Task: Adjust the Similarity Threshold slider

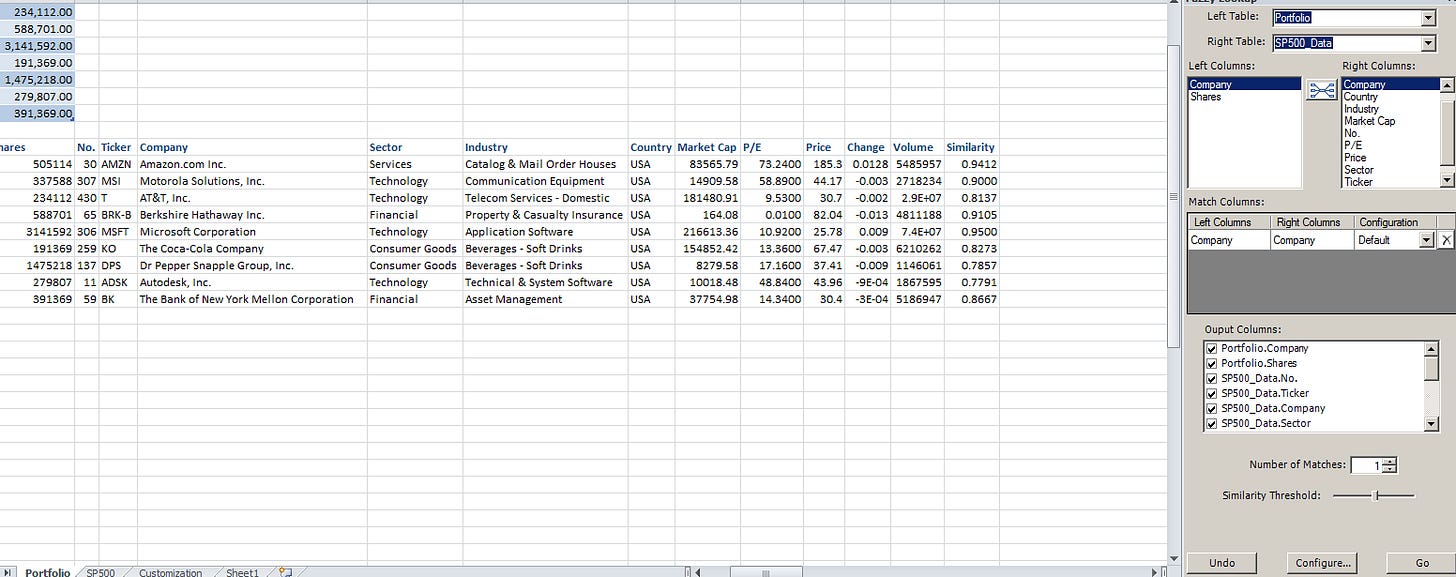Action: point(1377,495)
